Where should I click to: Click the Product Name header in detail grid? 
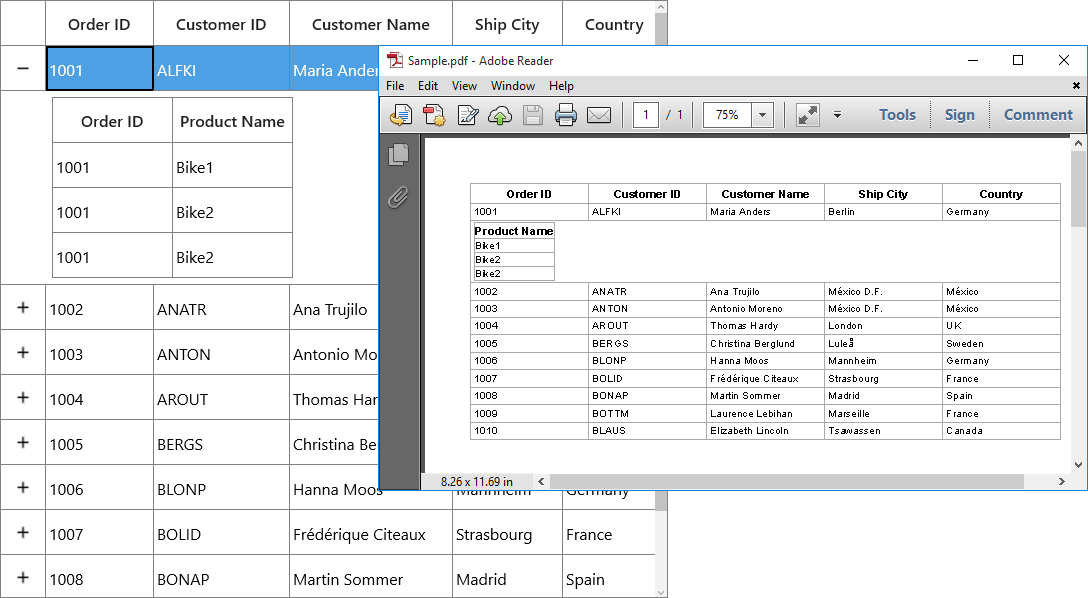point(232,121)
